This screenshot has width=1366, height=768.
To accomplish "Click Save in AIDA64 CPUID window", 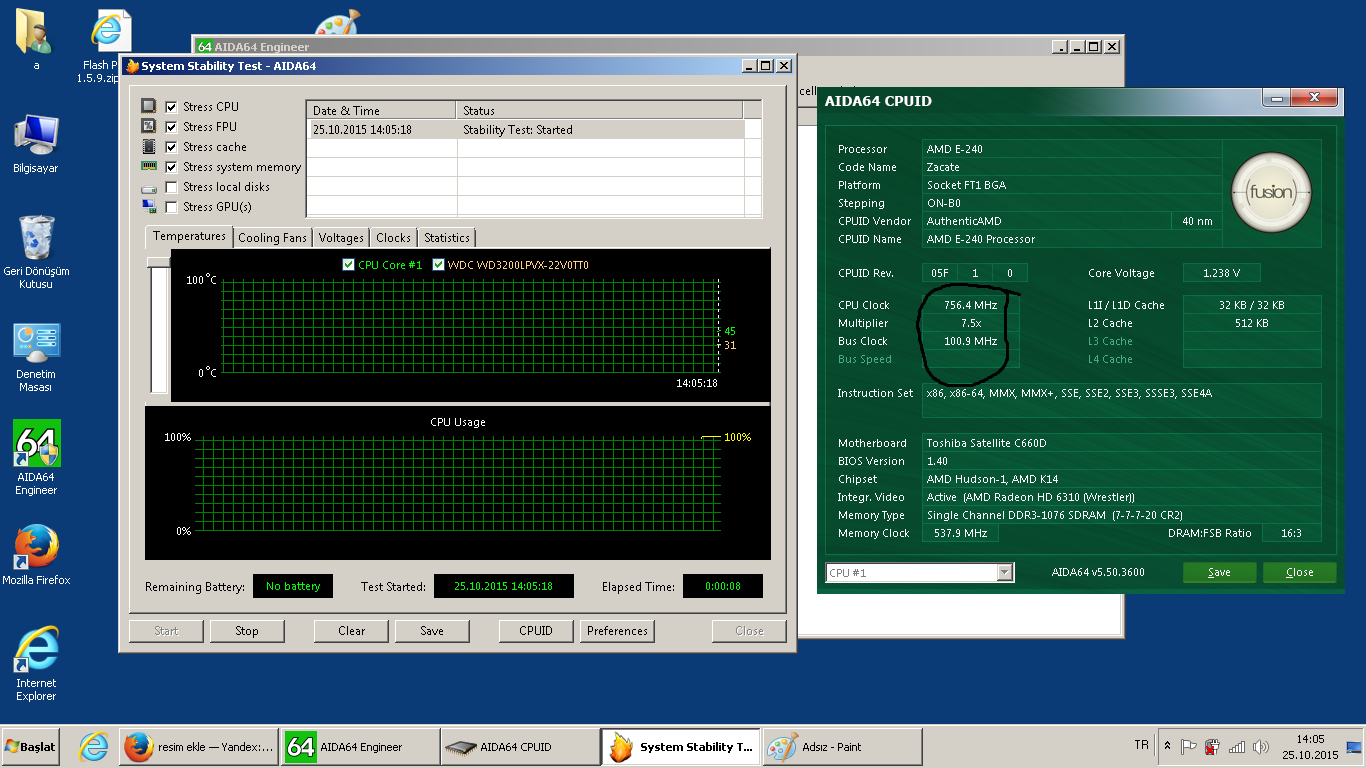I will point(1219,573).
